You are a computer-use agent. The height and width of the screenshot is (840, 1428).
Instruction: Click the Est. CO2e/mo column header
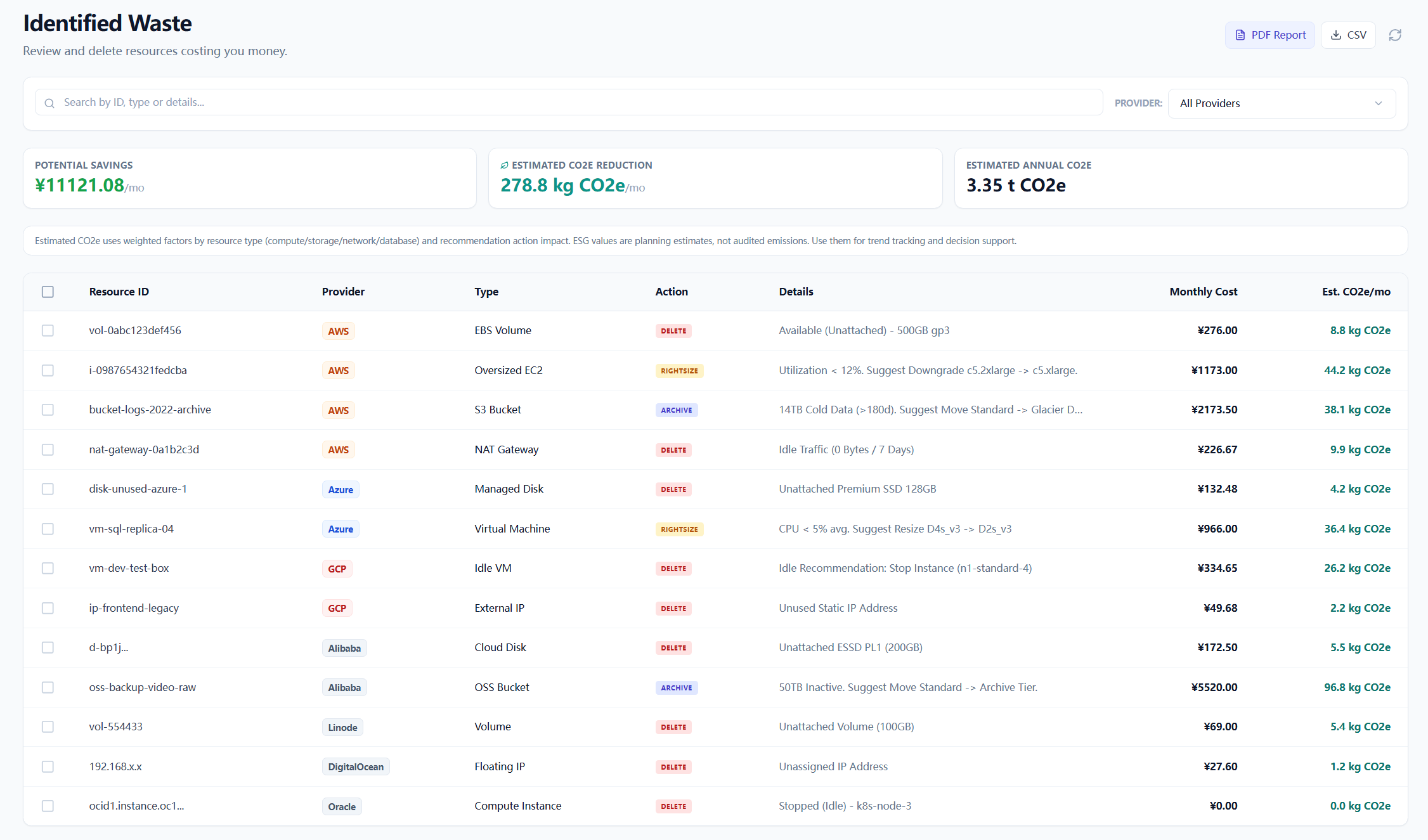[1356, 292]
